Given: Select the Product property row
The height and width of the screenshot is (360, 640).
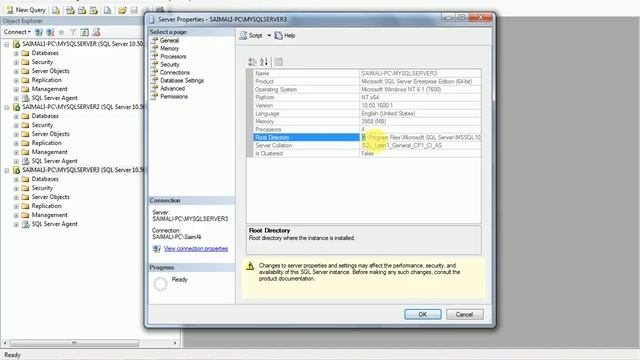Looking at the screenshot, I should [367, 81].
